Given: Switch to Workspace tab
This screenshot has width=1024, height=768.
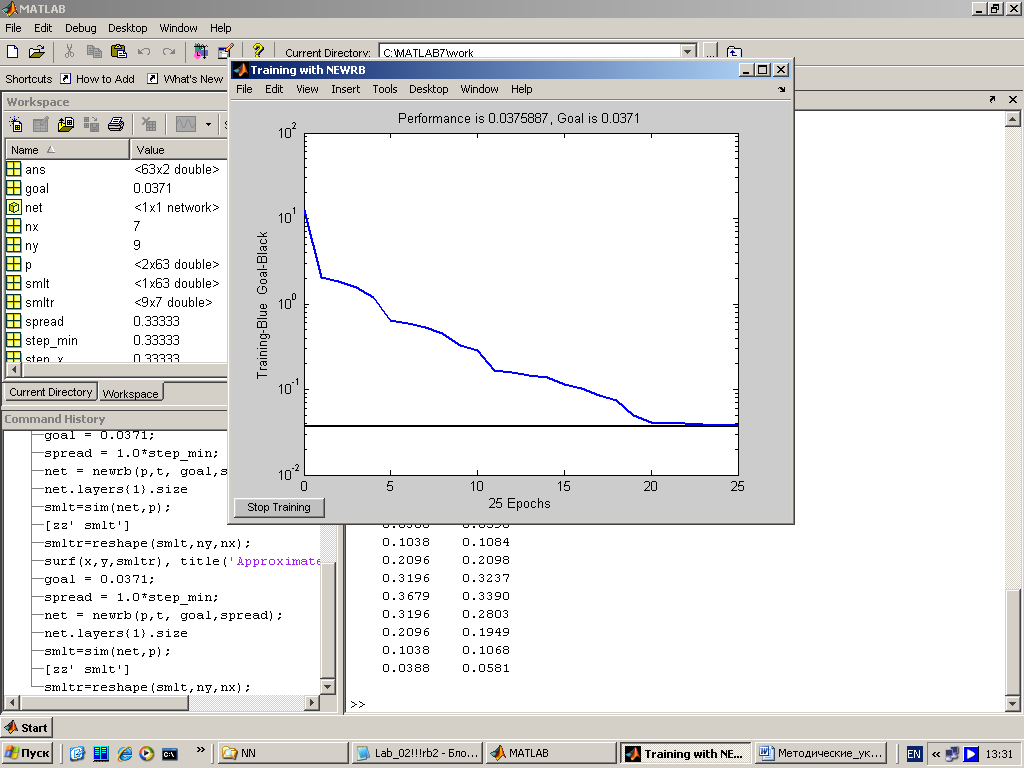Looking at the screenshot, I should click(x=130, y=393).
